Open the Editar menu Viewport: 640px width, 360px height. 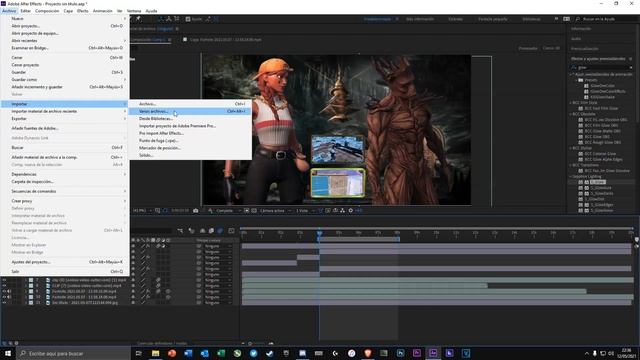tap(25, 11)
